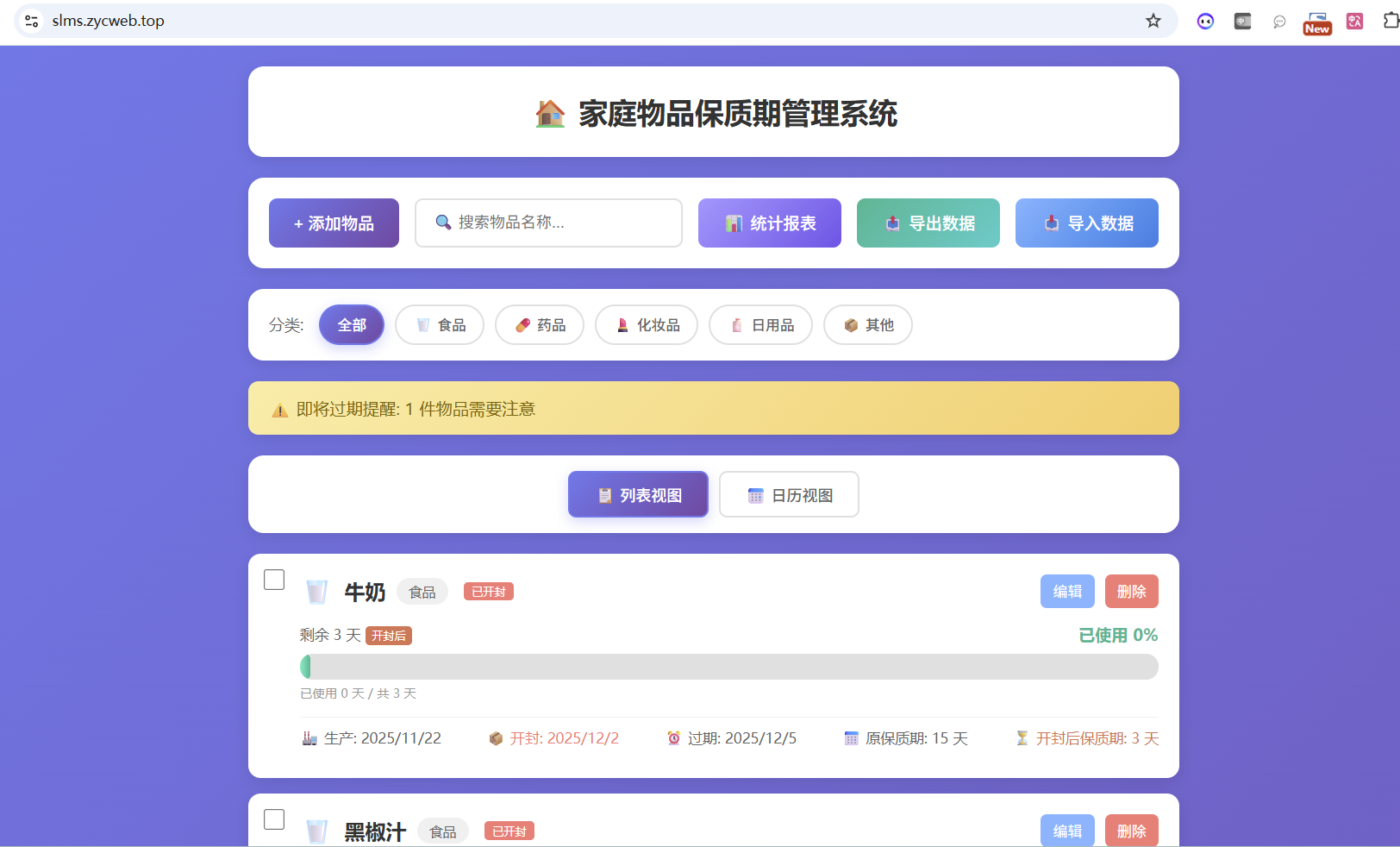The height and width of the screenshot is (847, 1400).
Task: Click the factory icon next to 生产 date
Action: [x=309, y=738]
